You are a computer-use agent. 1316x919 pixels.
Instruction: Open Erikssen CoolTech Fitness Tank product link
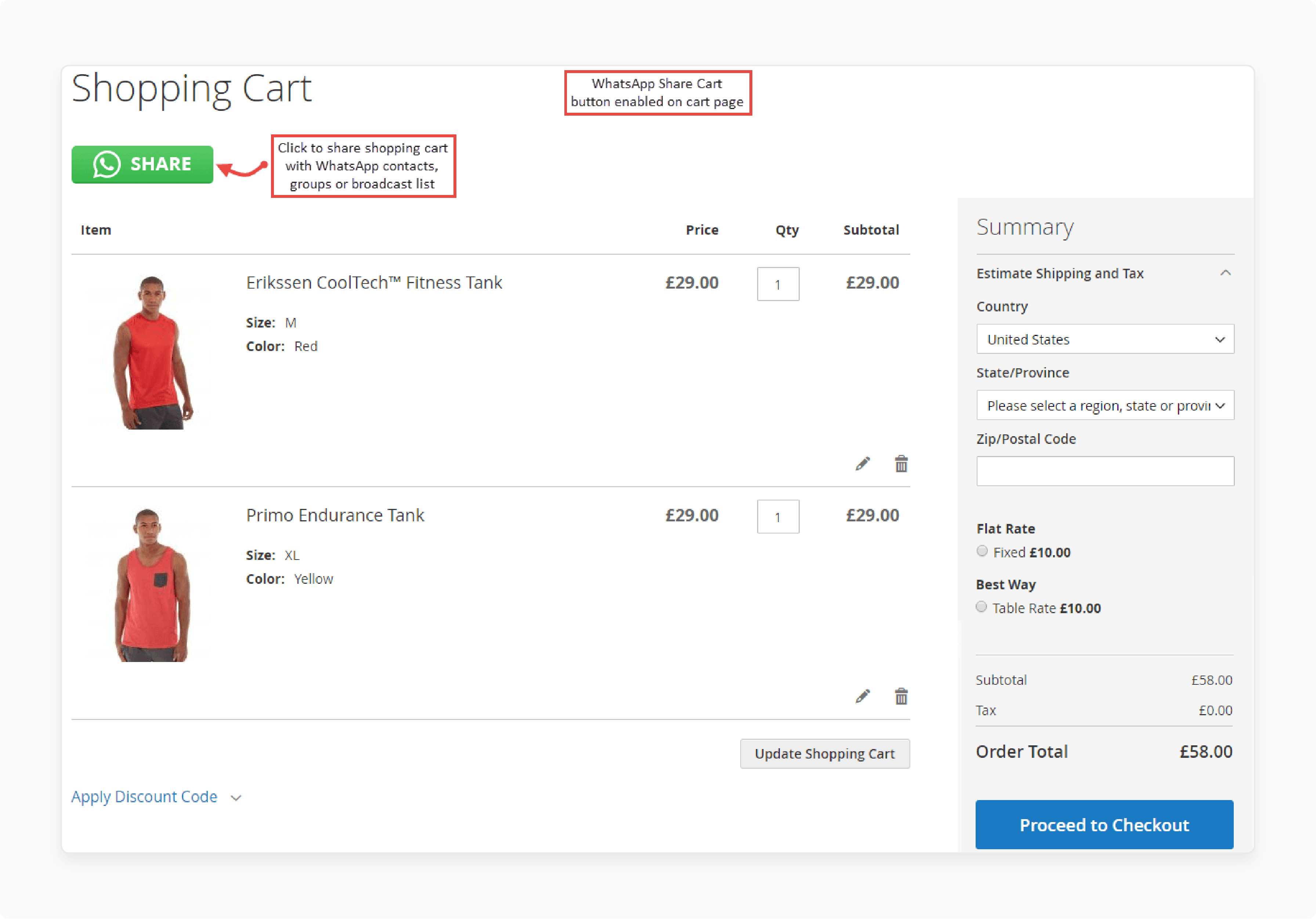click(374, 283)
